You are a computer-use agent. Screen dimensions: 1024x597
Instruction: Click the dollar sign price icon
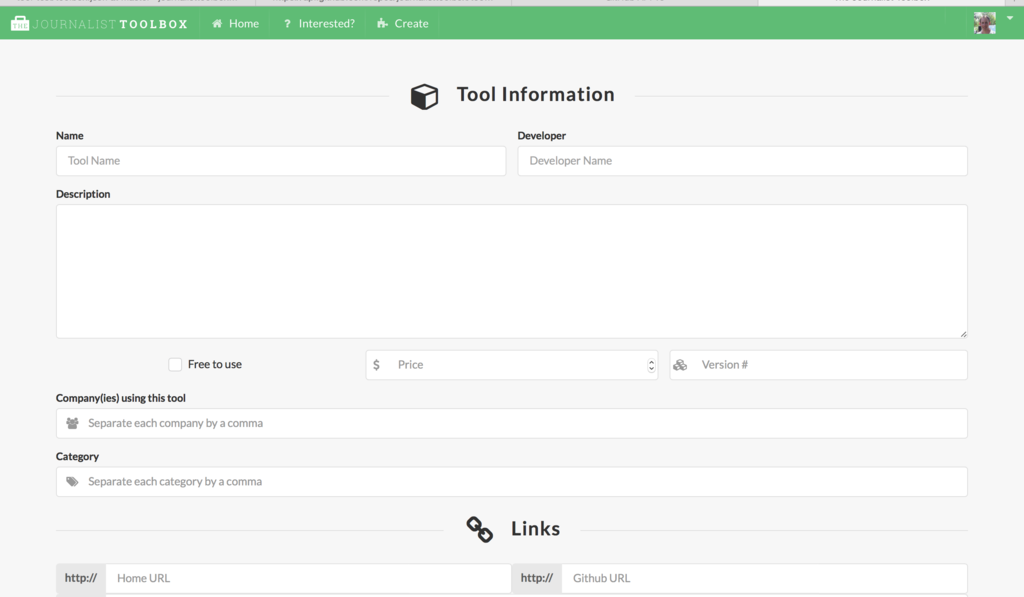click(376, 365)
